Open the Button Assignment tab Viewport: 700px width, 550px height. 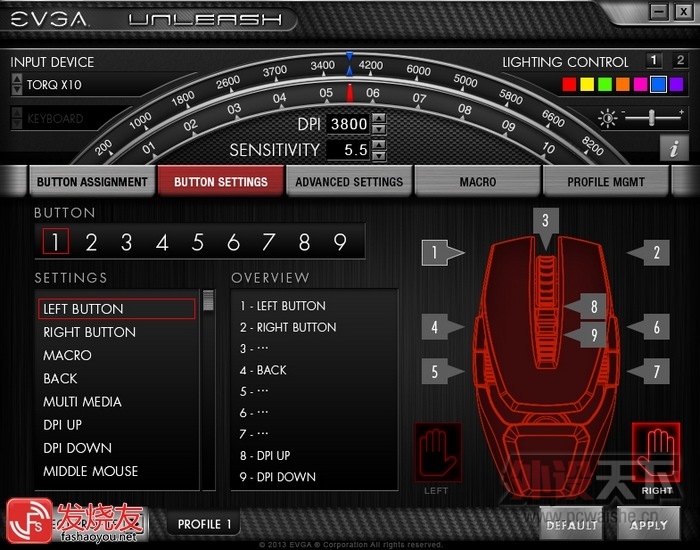coord(92,181)
